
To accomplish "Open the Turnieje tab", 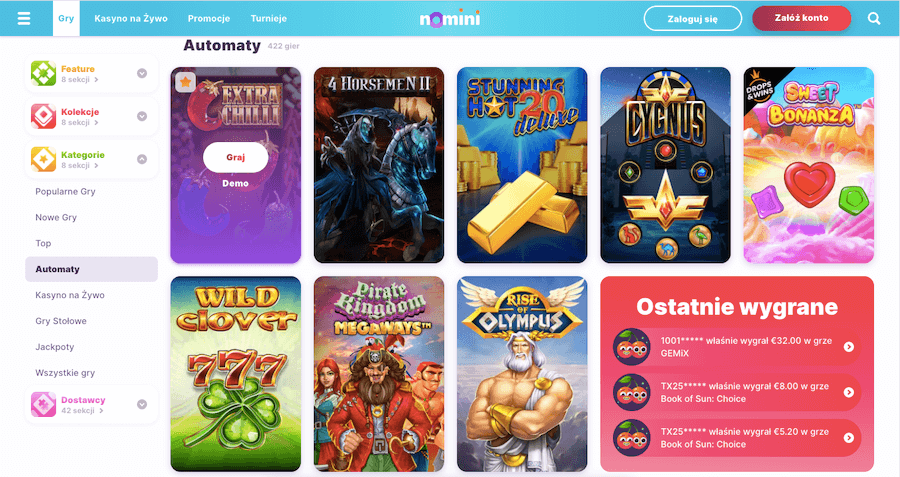I will pyautogui.click(x=269, y=18).
